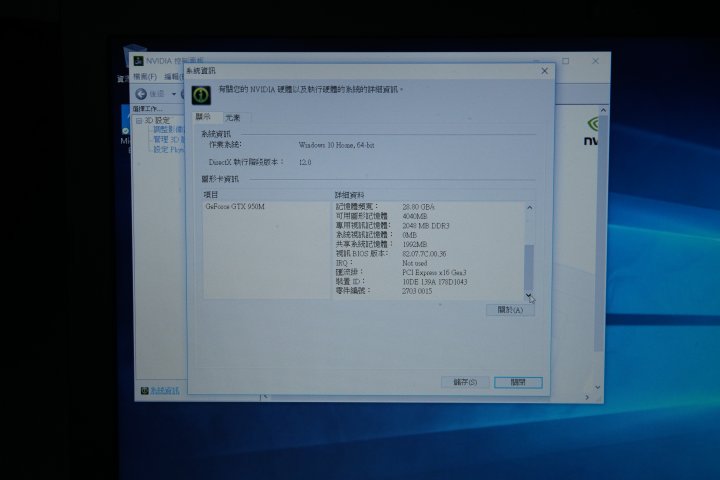Click the 3D 設定 tree label
Image resolution: width=720 pixels, height=480 pixels.
click(x=158, y=120)
